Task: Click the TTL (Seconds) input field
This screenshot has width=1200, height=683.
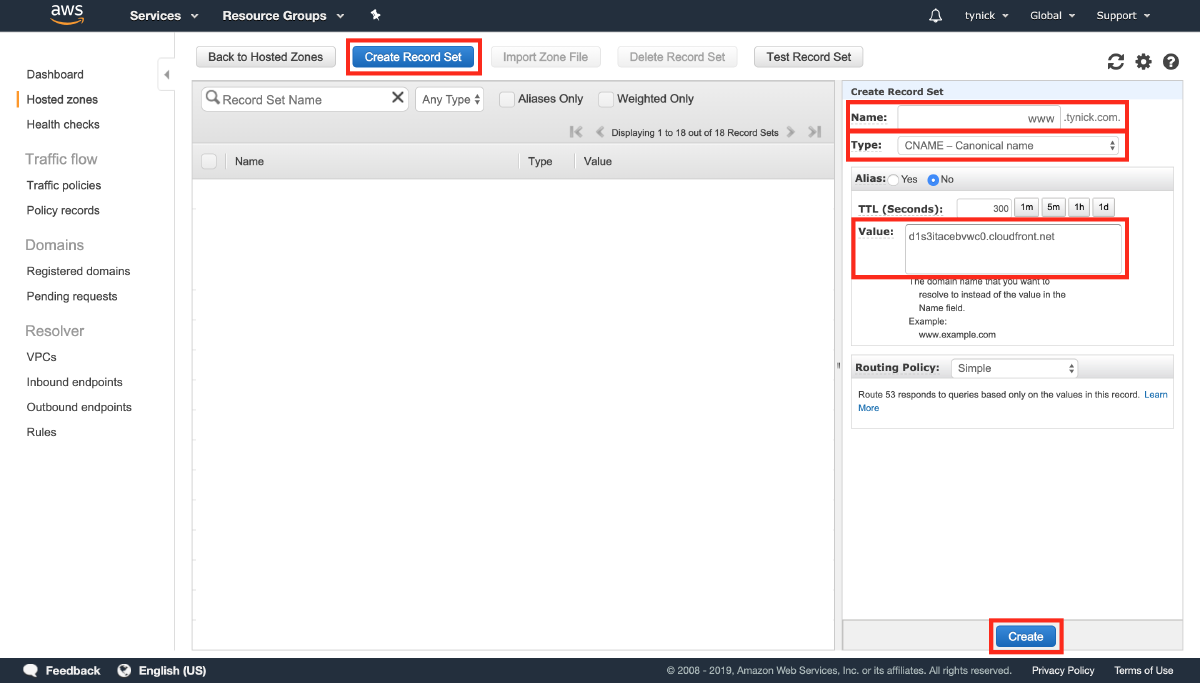Action: (984, 208)
